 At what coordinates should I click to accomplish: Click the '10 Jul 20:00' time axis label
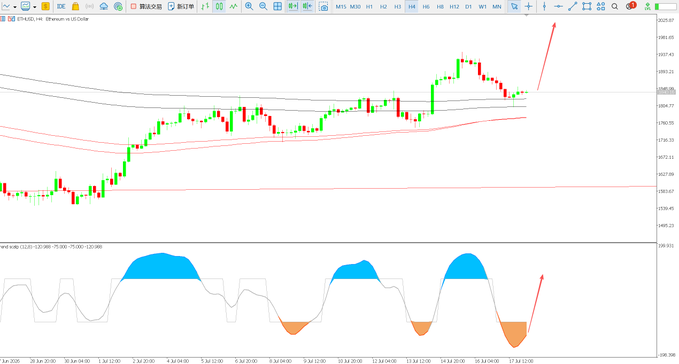coord(350,361)
